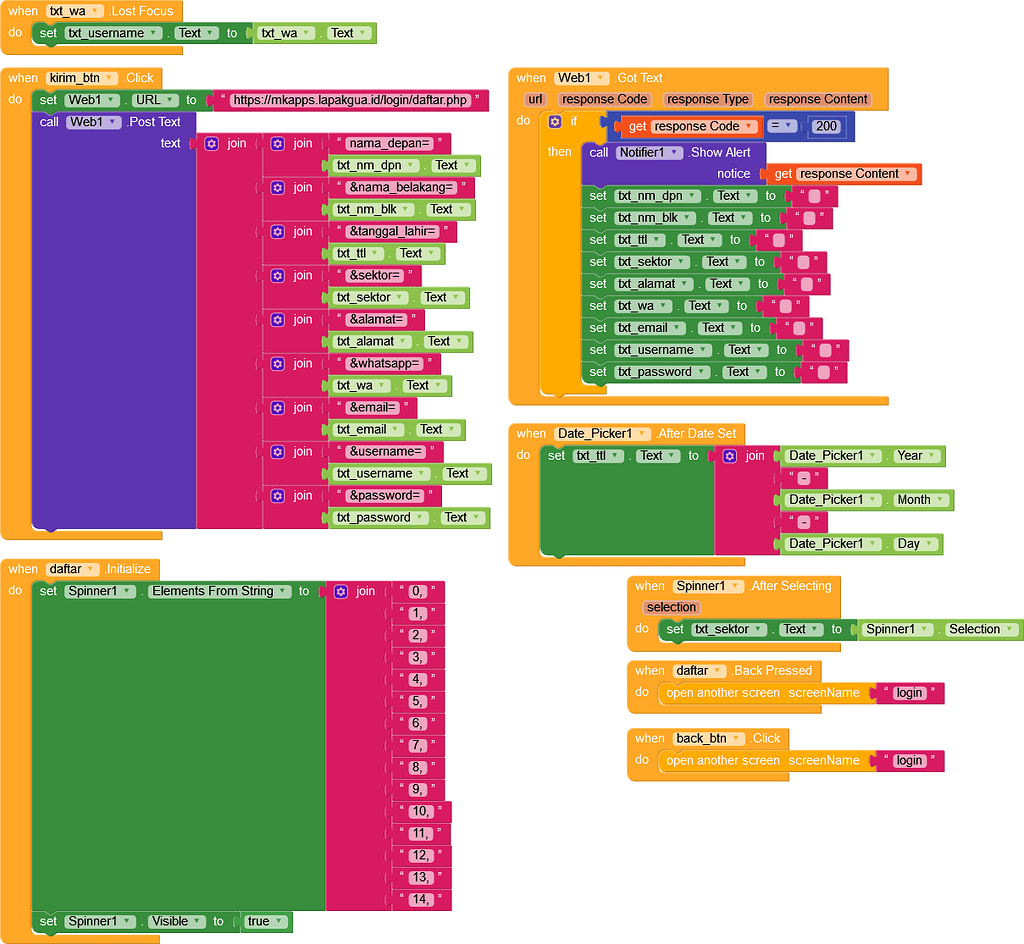Click login text in Back Pressed block

[909, 693]
